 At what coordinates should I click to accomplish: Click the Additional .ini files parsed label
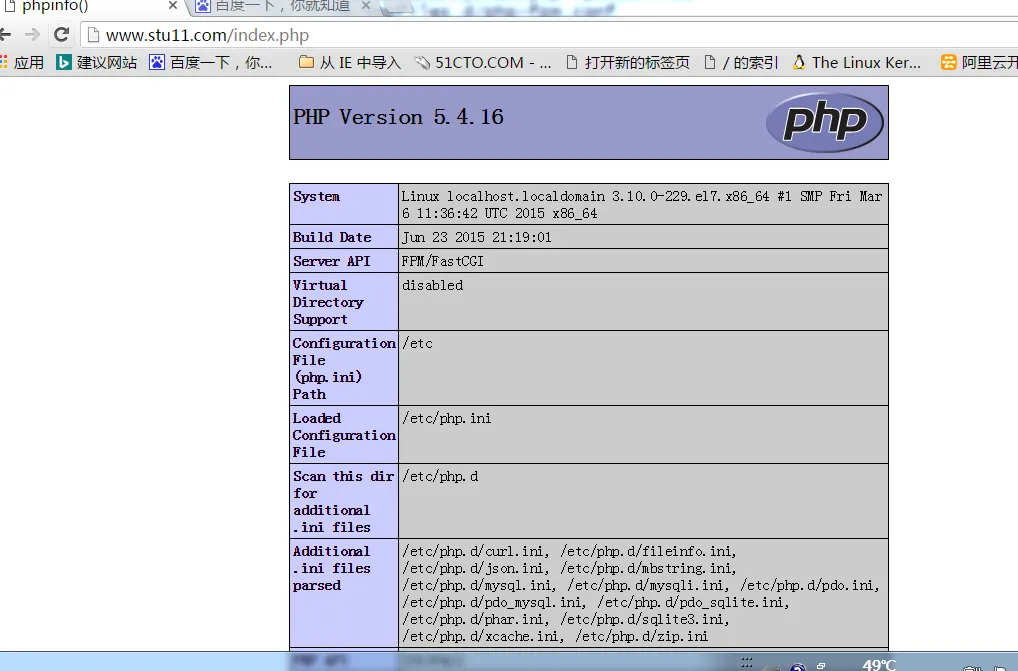click(x=332, y=568)
